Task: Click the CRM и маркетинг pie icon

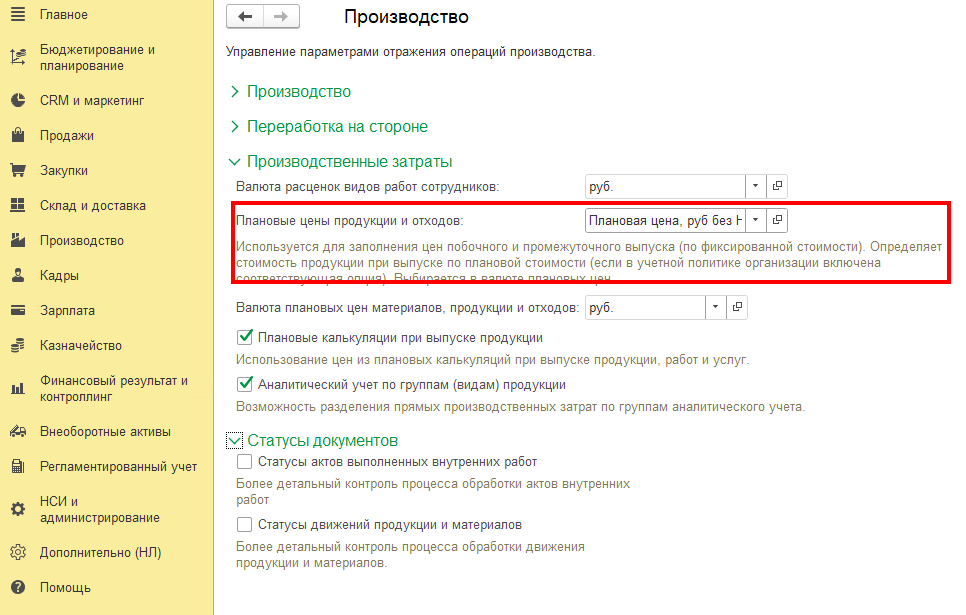Action: click(x=18, y=100)
